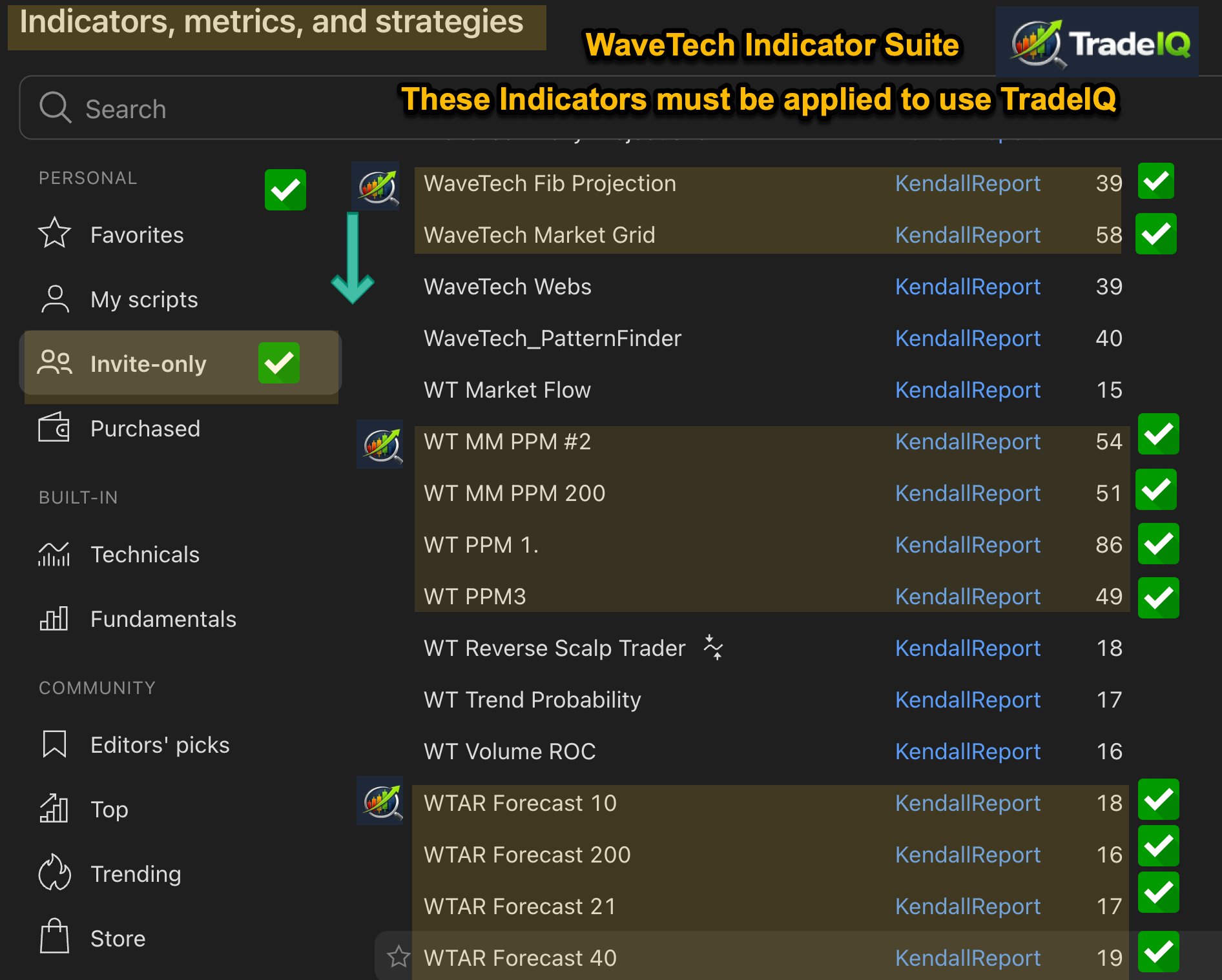The image size is (1222, 980).
Task: Click the Top community section
Action: pyautogui.click(x=109, y=809)
